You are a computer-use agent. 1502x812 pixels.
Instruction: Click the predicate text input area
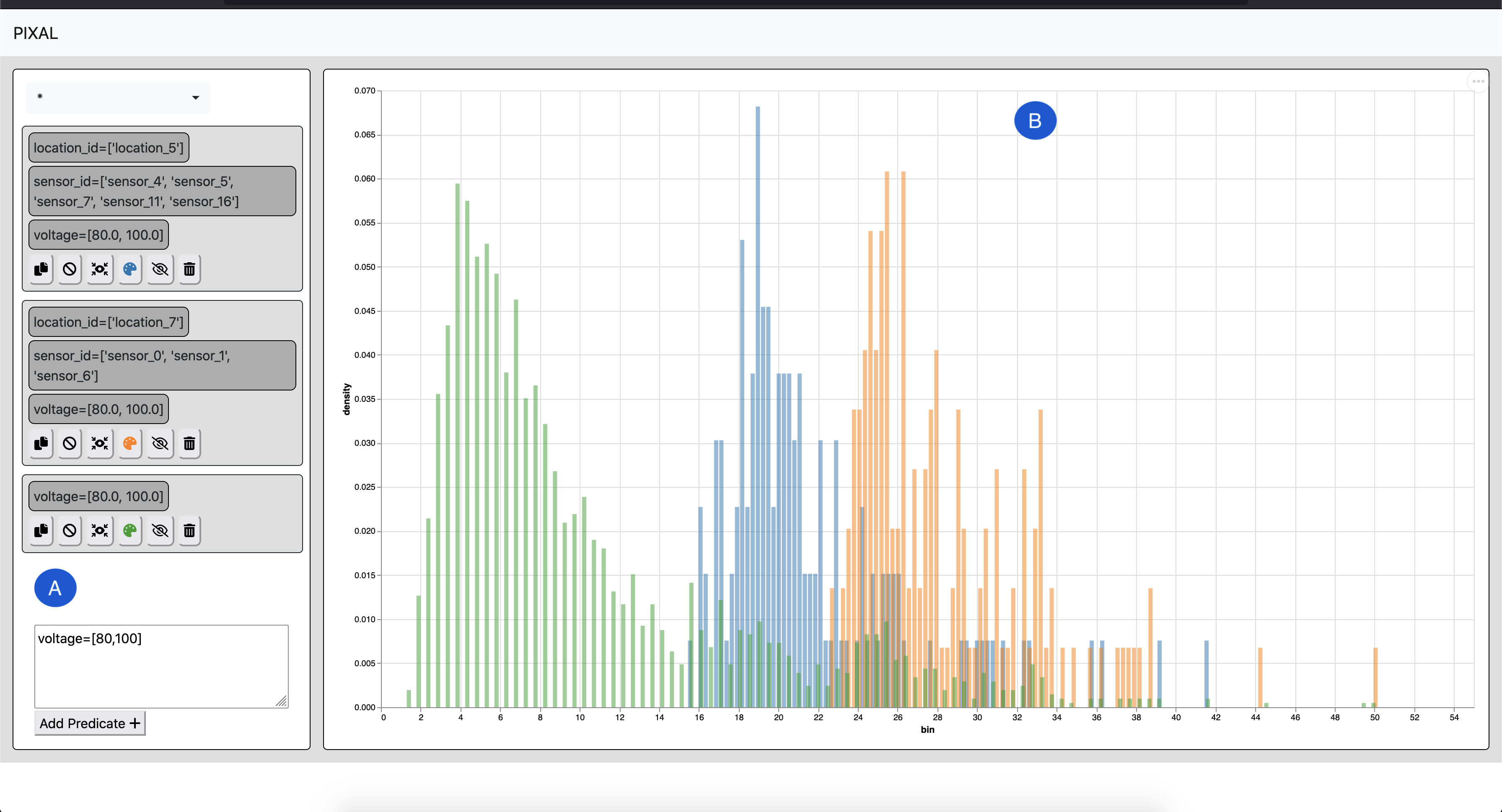[161, 666]
